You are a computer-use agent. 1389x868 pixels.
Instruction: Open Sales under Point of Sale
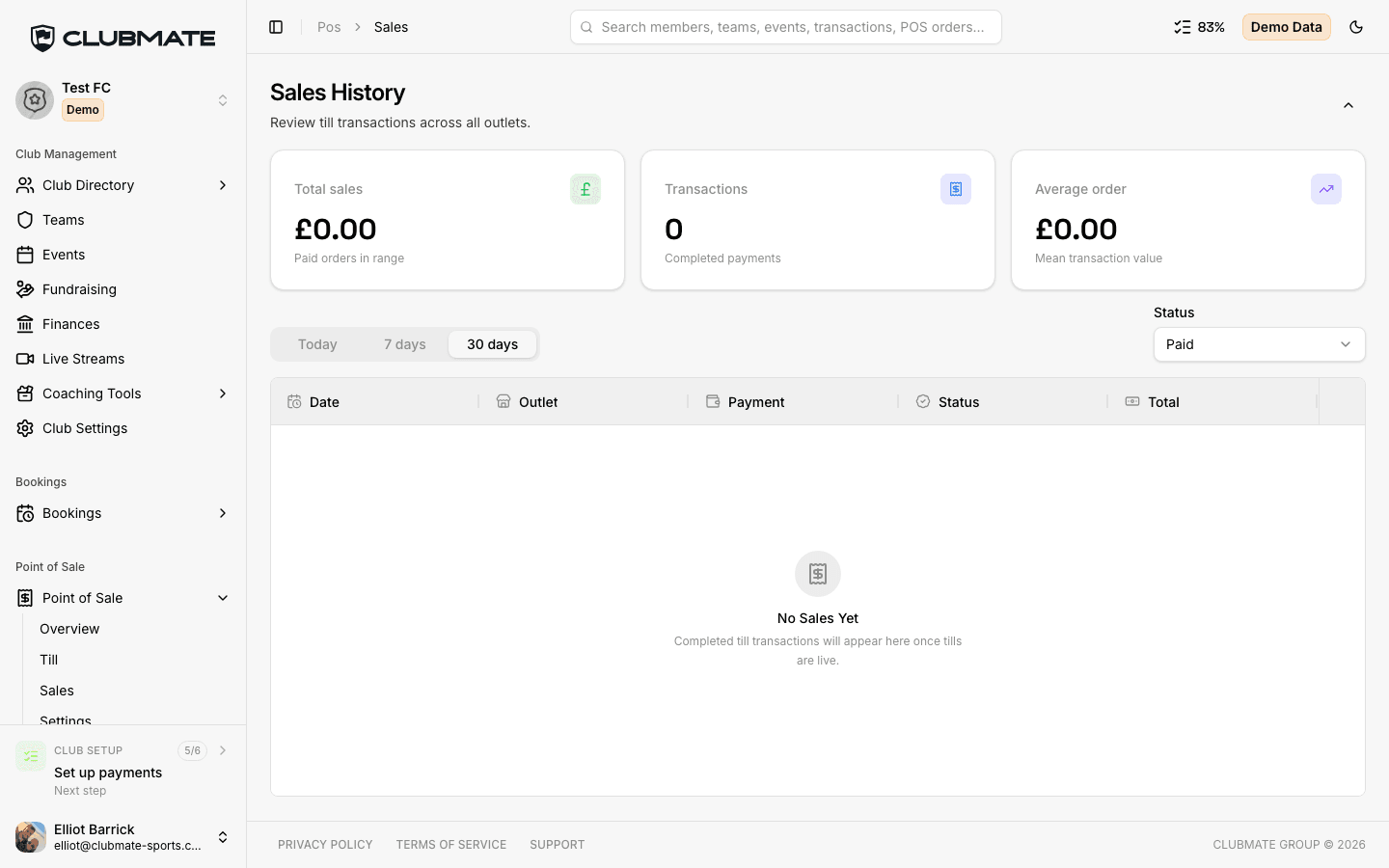[57, 691]
